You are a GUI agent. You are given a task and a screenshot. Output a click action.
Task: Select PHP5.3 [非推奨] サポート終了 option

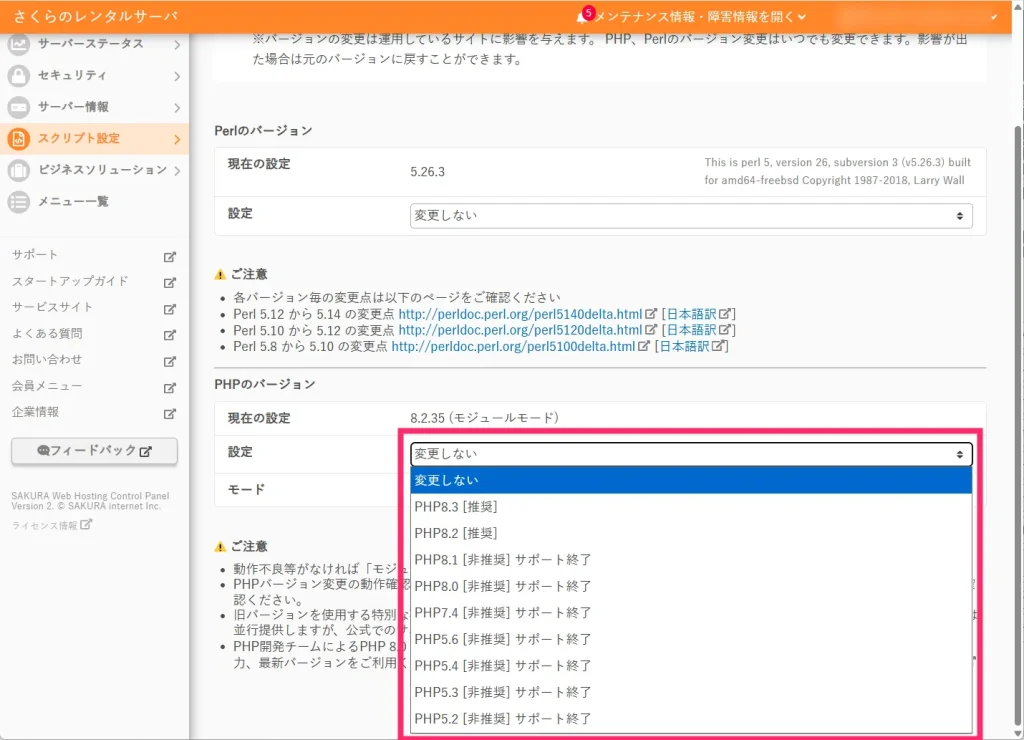point(691,692)
